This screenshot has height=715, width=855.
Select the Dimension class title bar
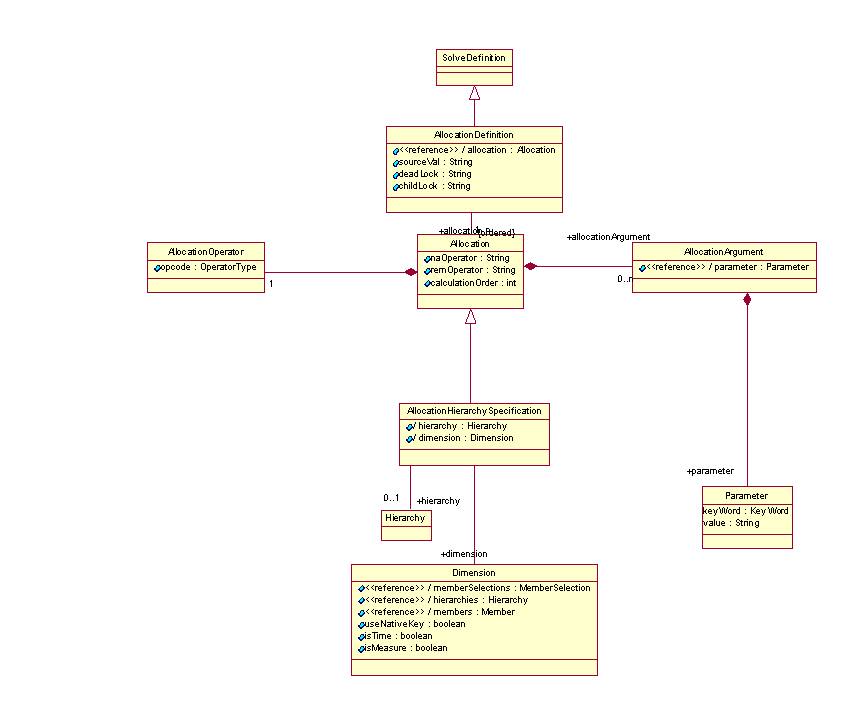coord(473,572)
